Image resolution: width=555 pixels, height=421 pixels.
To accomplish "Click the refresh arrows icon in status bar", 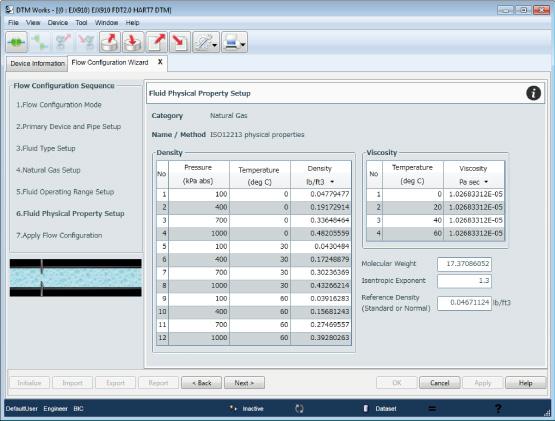I will [299, 409].
